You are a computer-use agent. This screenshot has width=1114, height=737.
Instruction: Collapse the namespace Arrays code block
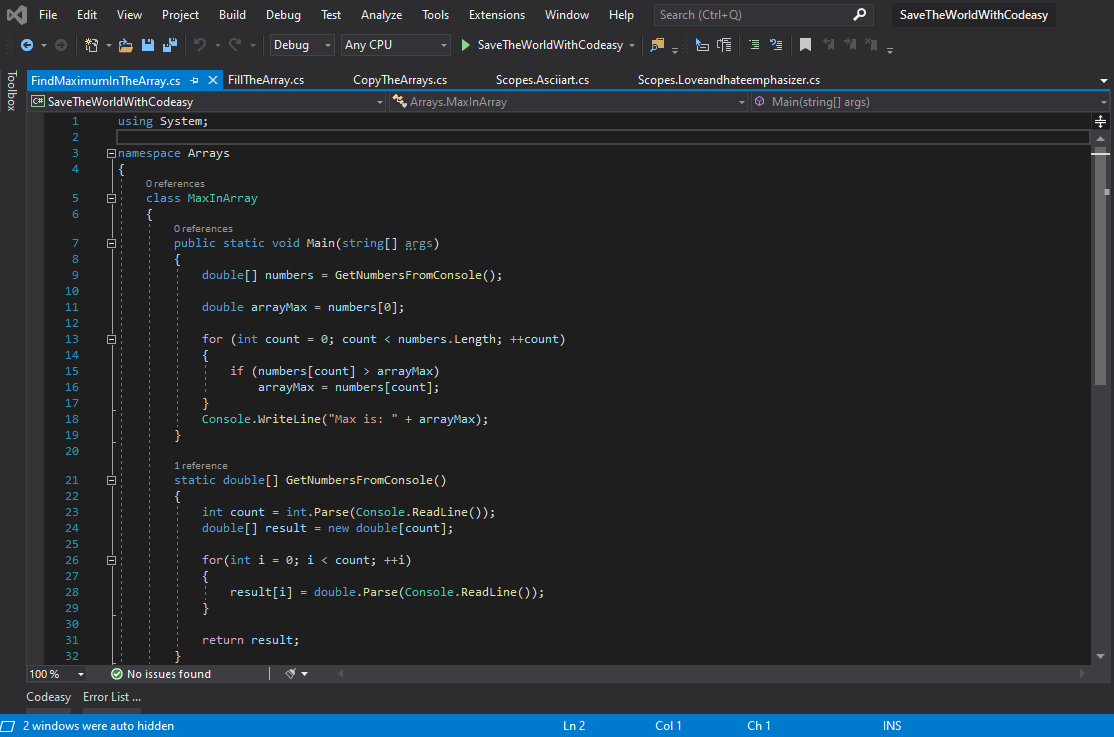111,153
